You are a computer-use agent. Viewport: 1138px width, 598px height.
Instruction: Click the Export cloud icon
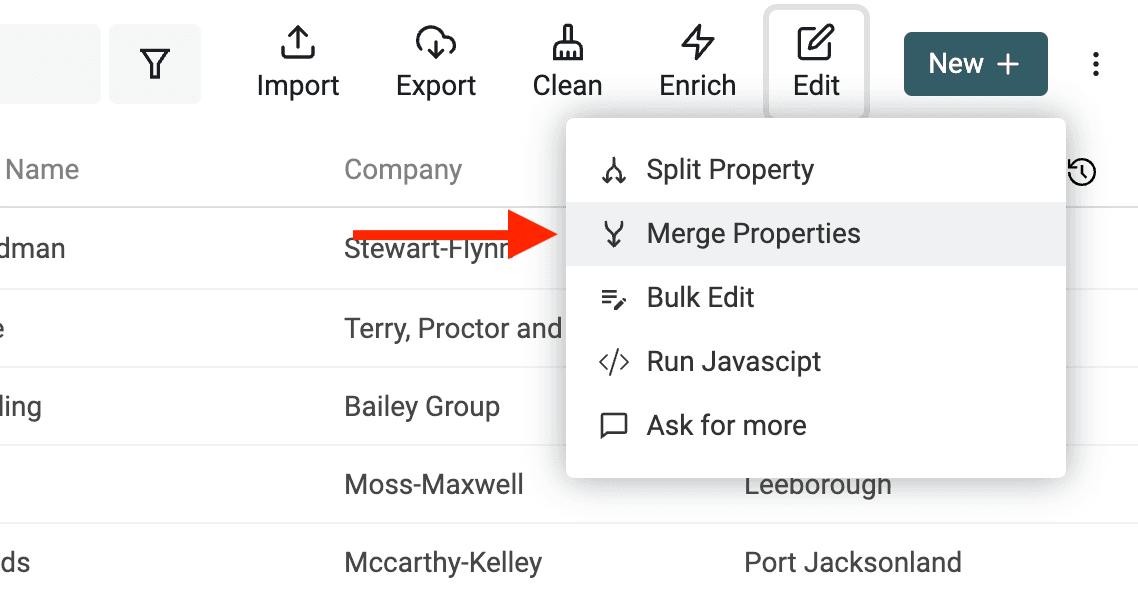tap(435, 43)
